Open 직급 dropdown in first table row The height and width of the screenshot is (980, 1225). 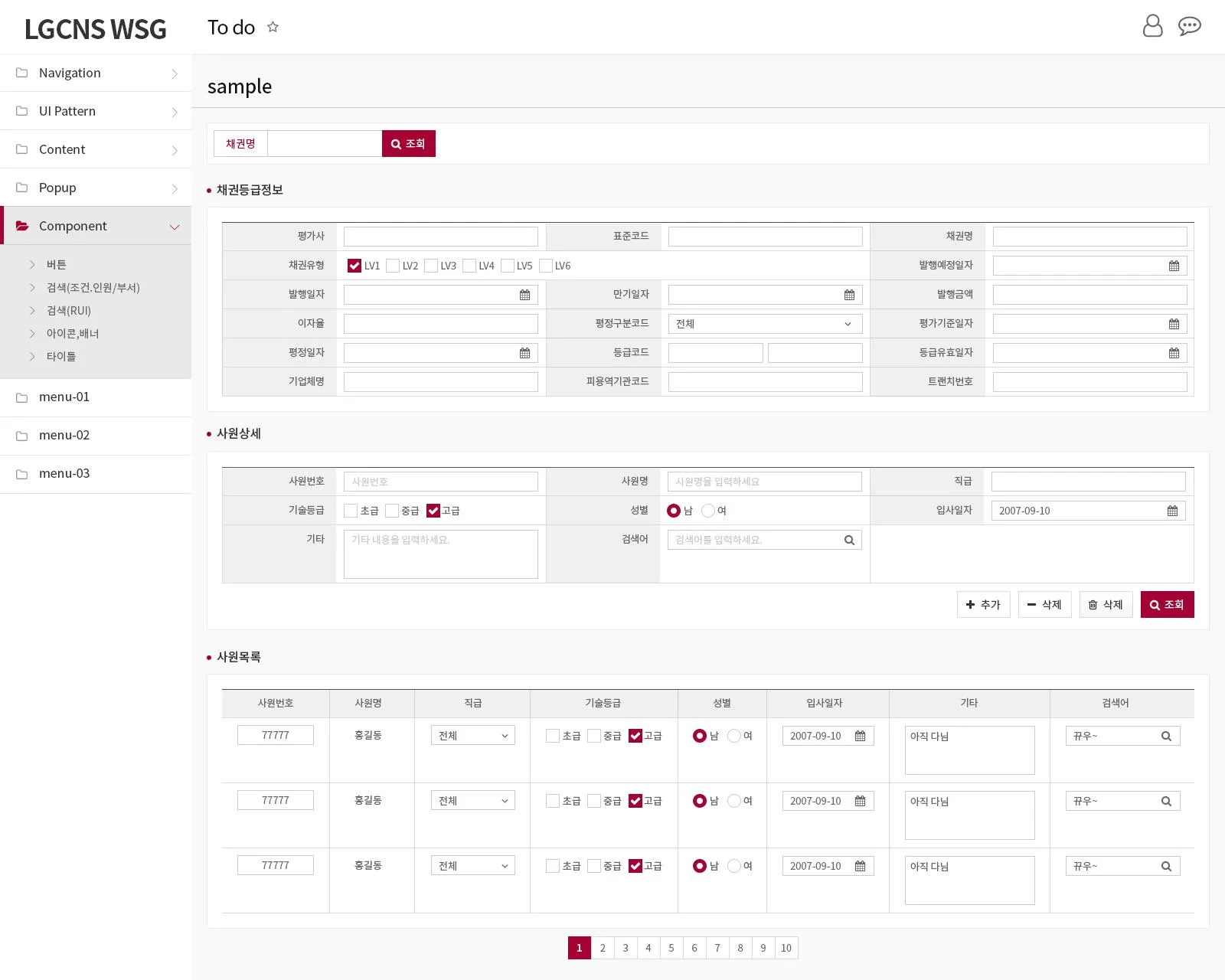472,735
